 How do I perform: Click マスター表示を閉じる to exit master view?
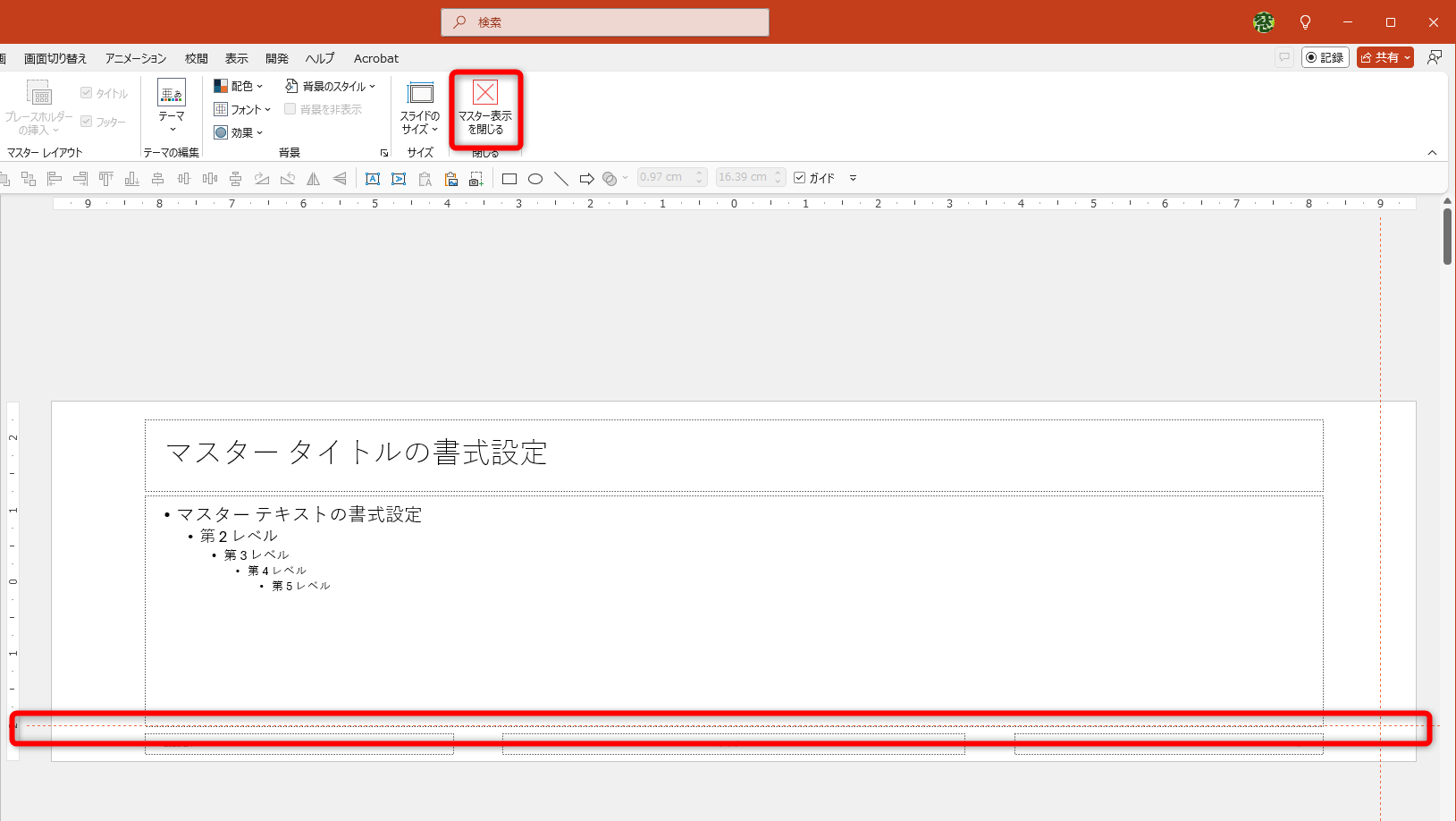click(x=484, y=107)
